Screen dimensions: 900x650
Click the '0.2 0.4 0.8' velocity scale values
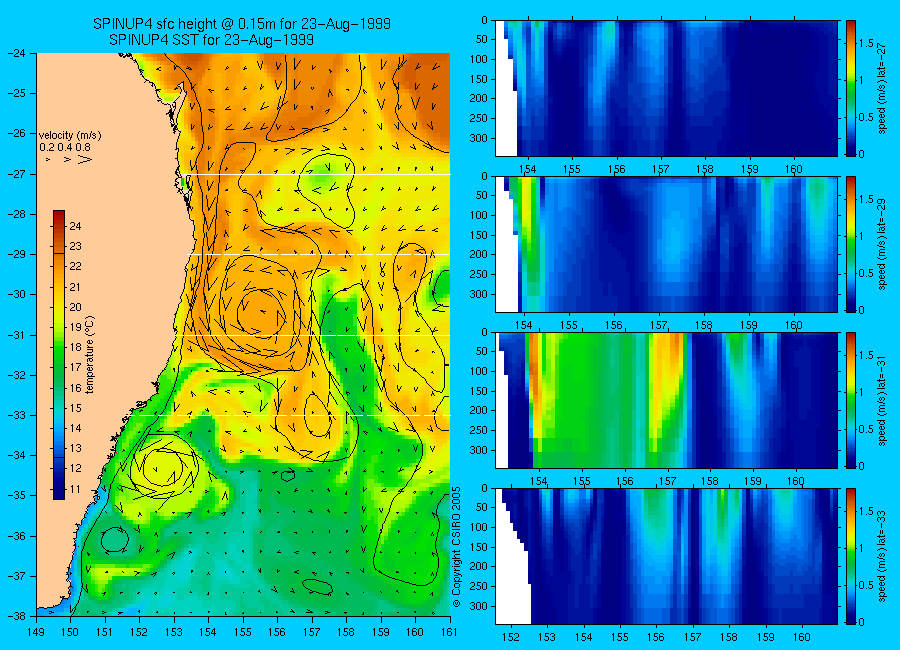(x=65, y=148)
